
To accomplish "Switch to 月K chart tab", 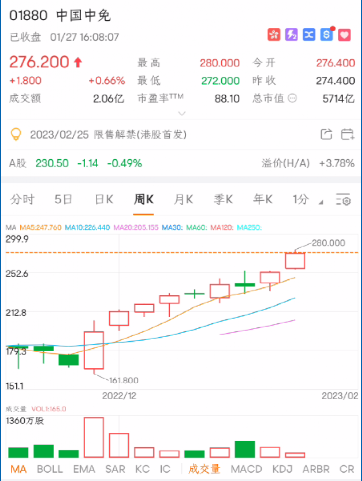I will point(183,199).
